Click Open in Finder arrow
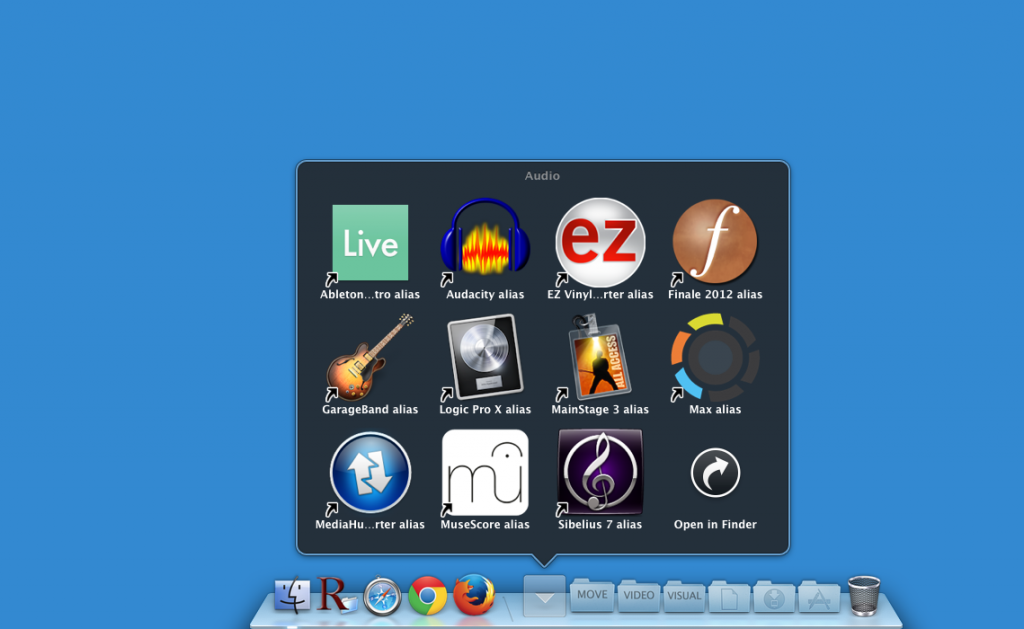1024x629 pixels. pos(715,472)
